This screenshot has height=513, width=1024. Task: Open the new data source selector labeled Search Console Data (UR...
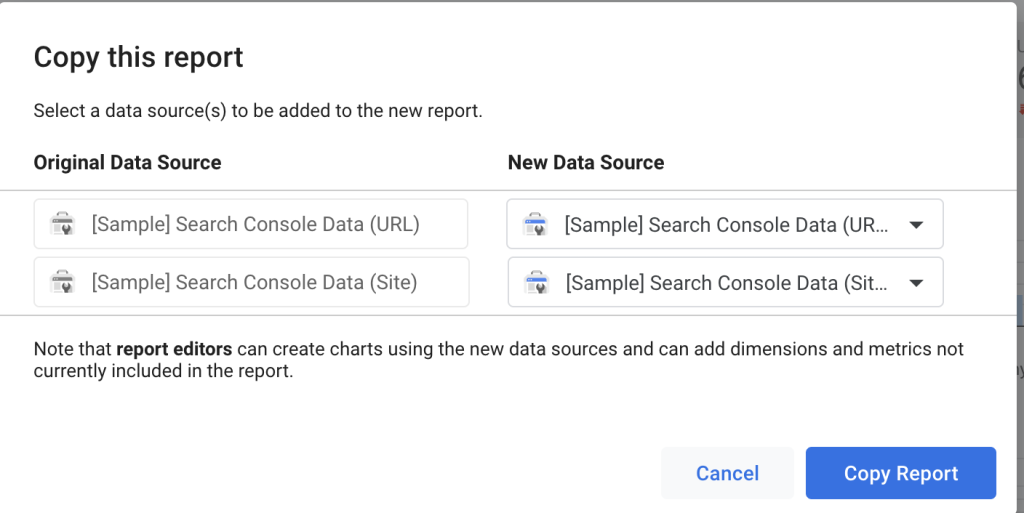[725, 225]
